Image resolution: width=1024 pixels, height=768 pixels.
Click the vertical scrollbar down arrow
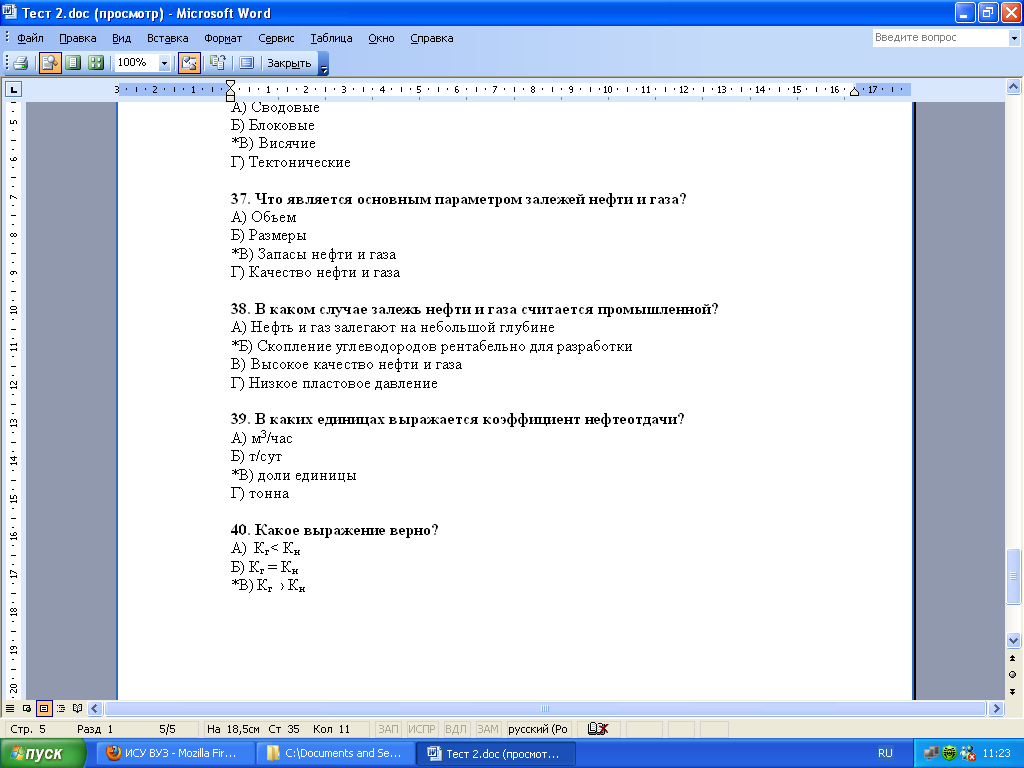1014,641
